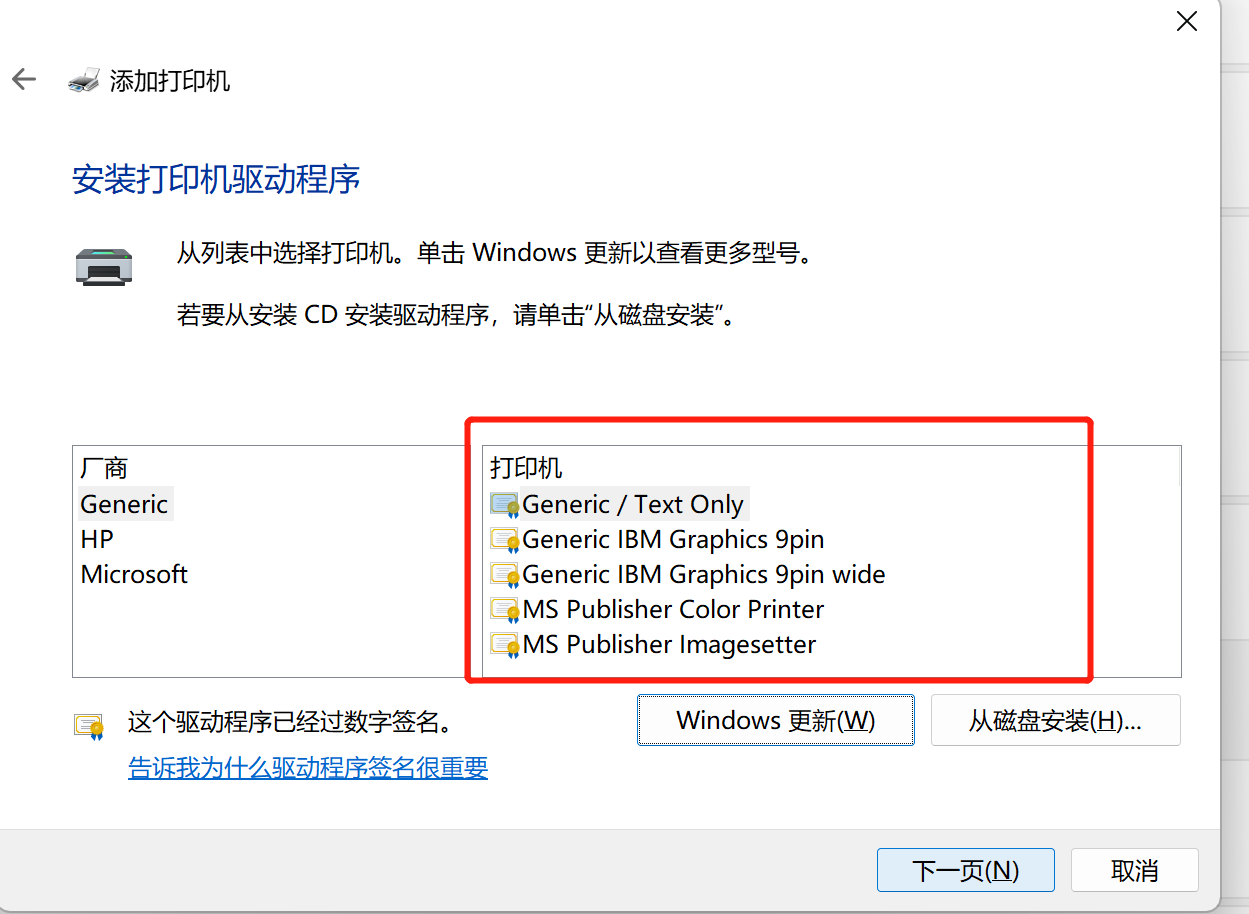
Task: Choose Generic IBM Graphics 9pin wide printer
Action: (x=703, y=575)
